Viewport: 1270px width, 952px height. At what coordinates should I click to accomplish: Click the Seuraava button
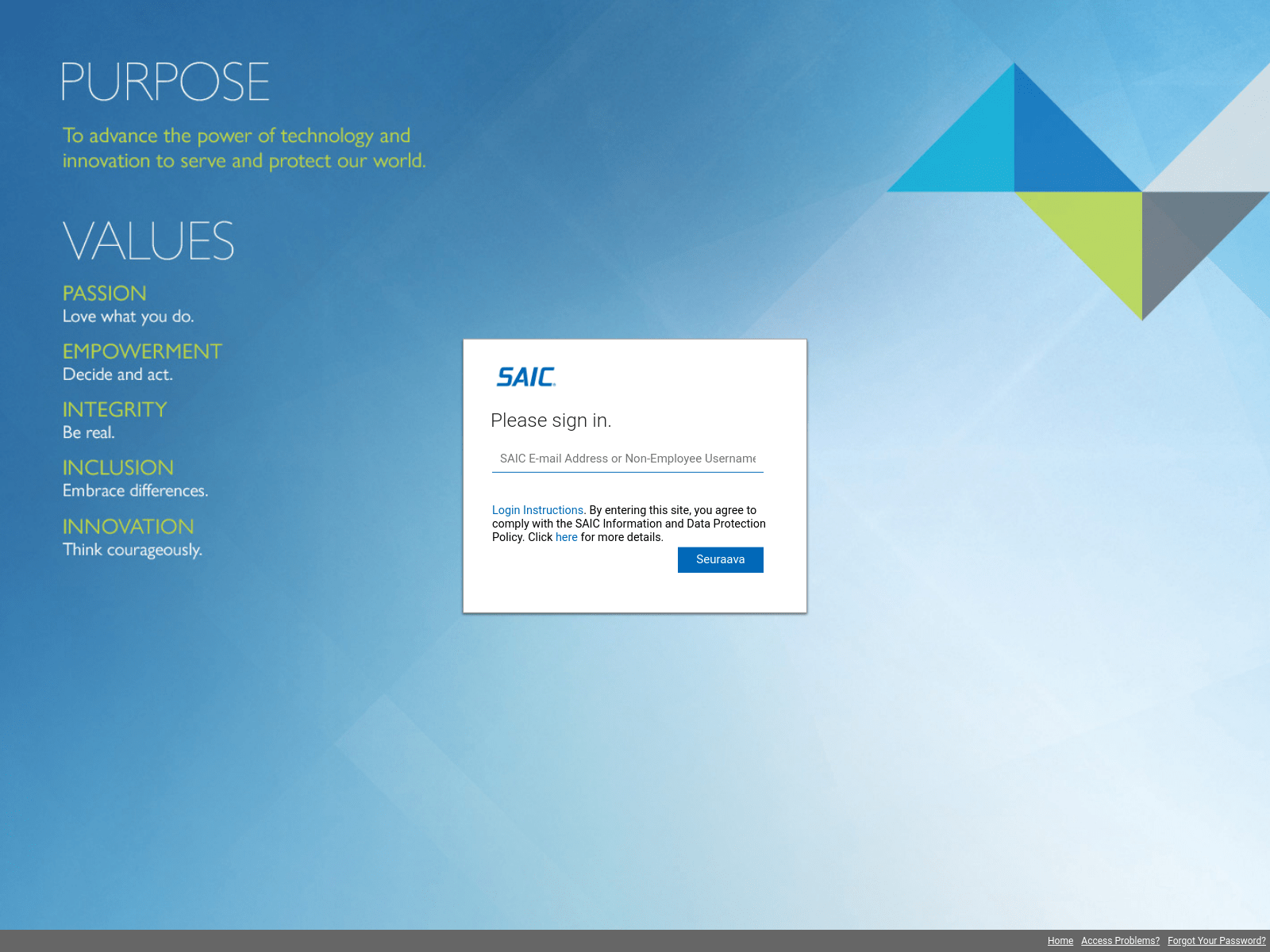(x=721, y=559)
